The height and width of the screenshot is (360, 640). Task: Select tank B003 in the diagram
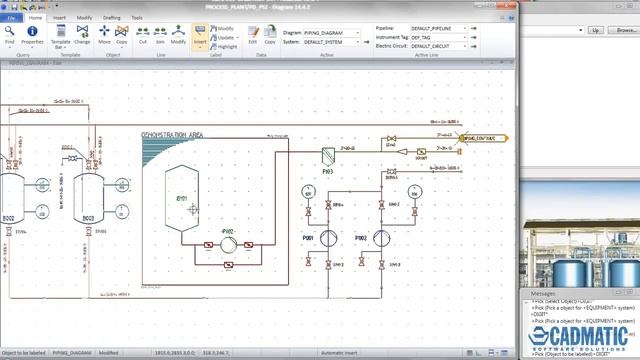point(89,198)
